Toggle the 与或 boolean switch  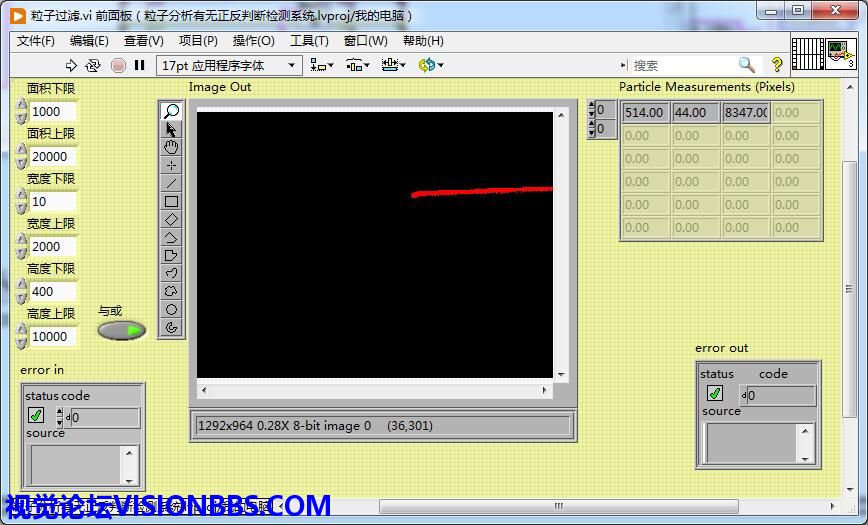[x=121, y=330]
